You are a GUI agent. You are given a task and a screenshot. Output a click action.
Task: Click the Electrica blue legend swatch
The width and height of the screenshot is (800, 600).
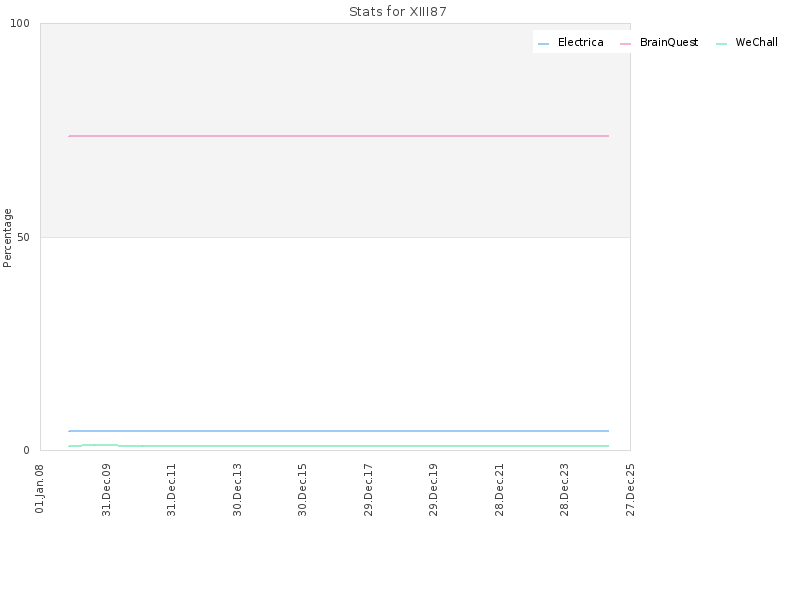(x=543, y=44)
